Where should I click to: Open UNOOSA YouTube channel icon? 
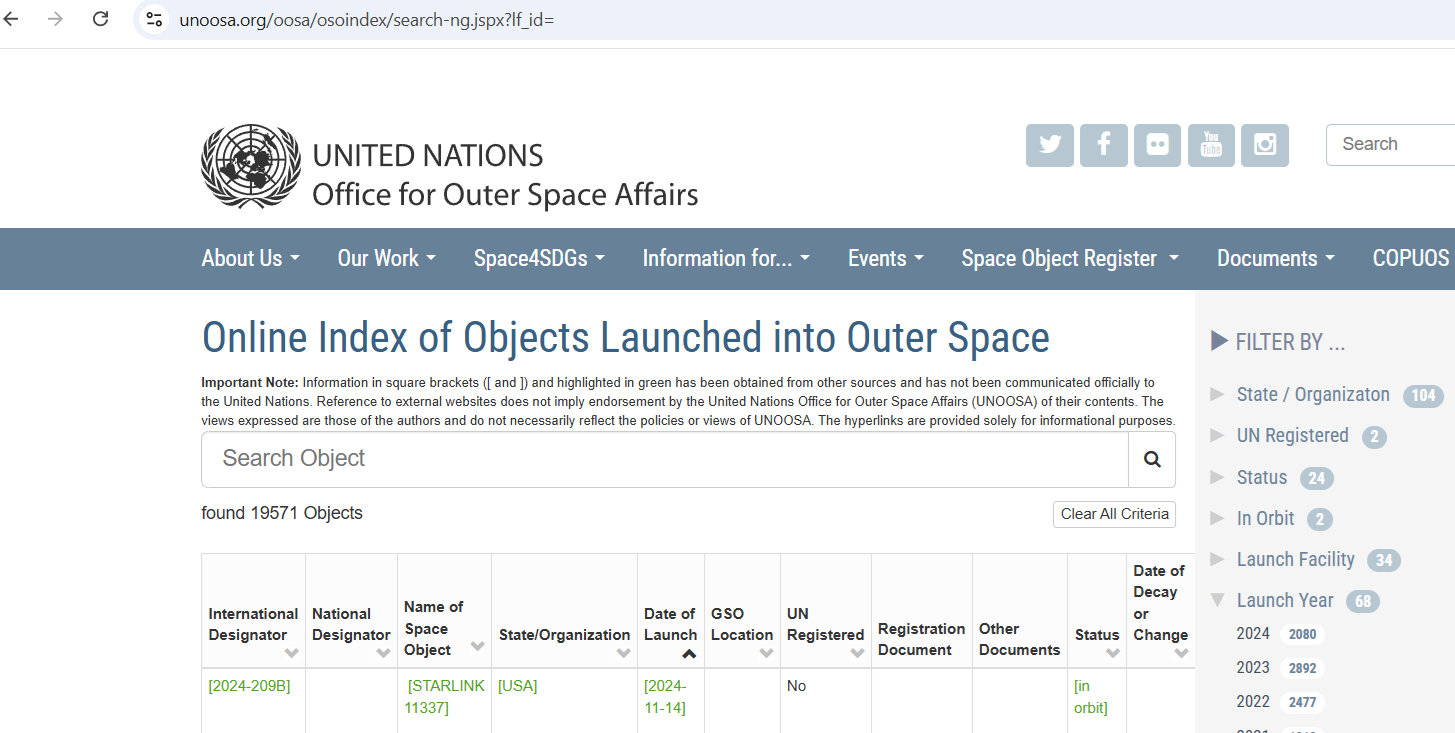[1211, 145]
